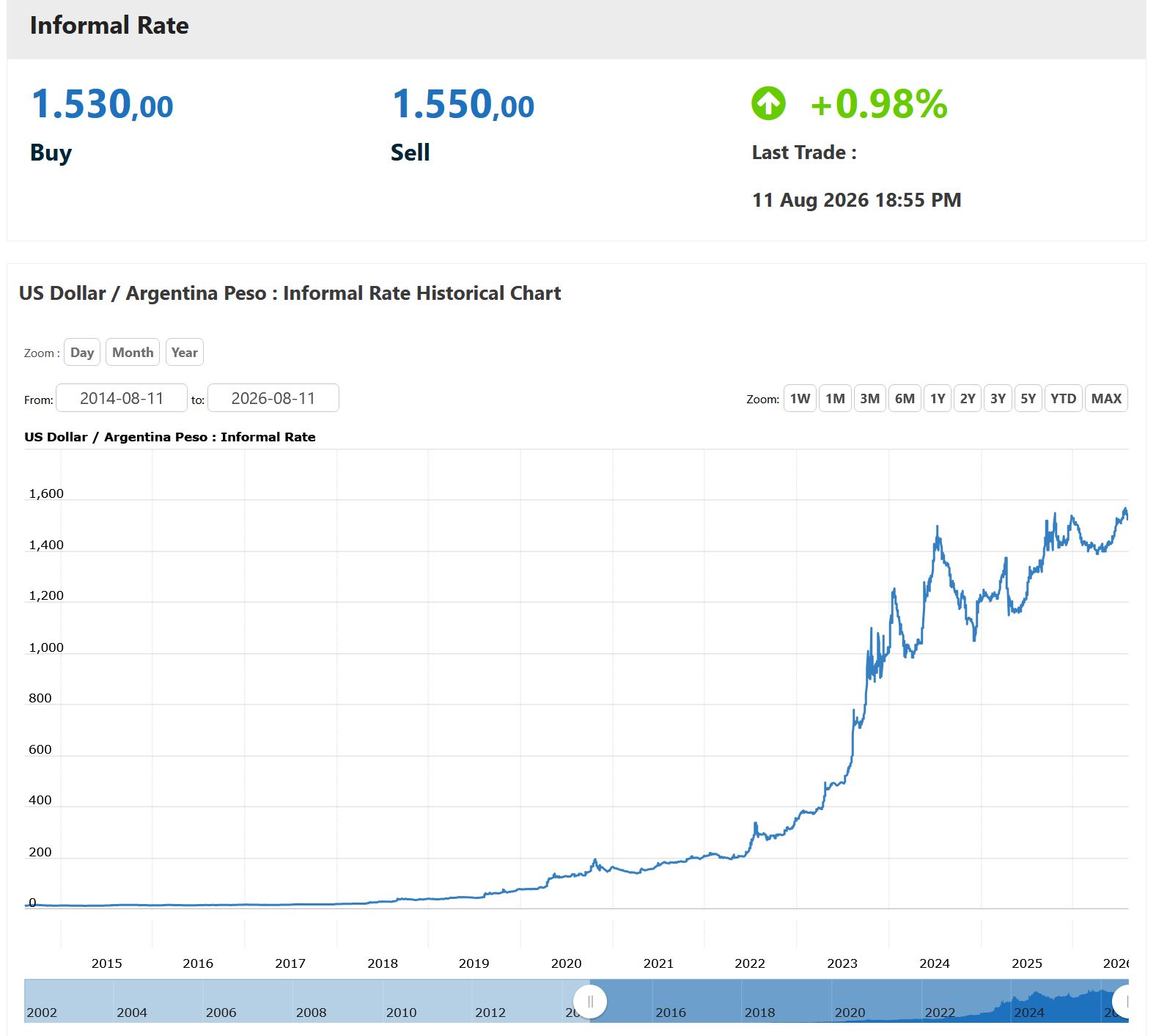Set chart zoom to Year
1167x1036 pixels.
click(x=185, y=353)
